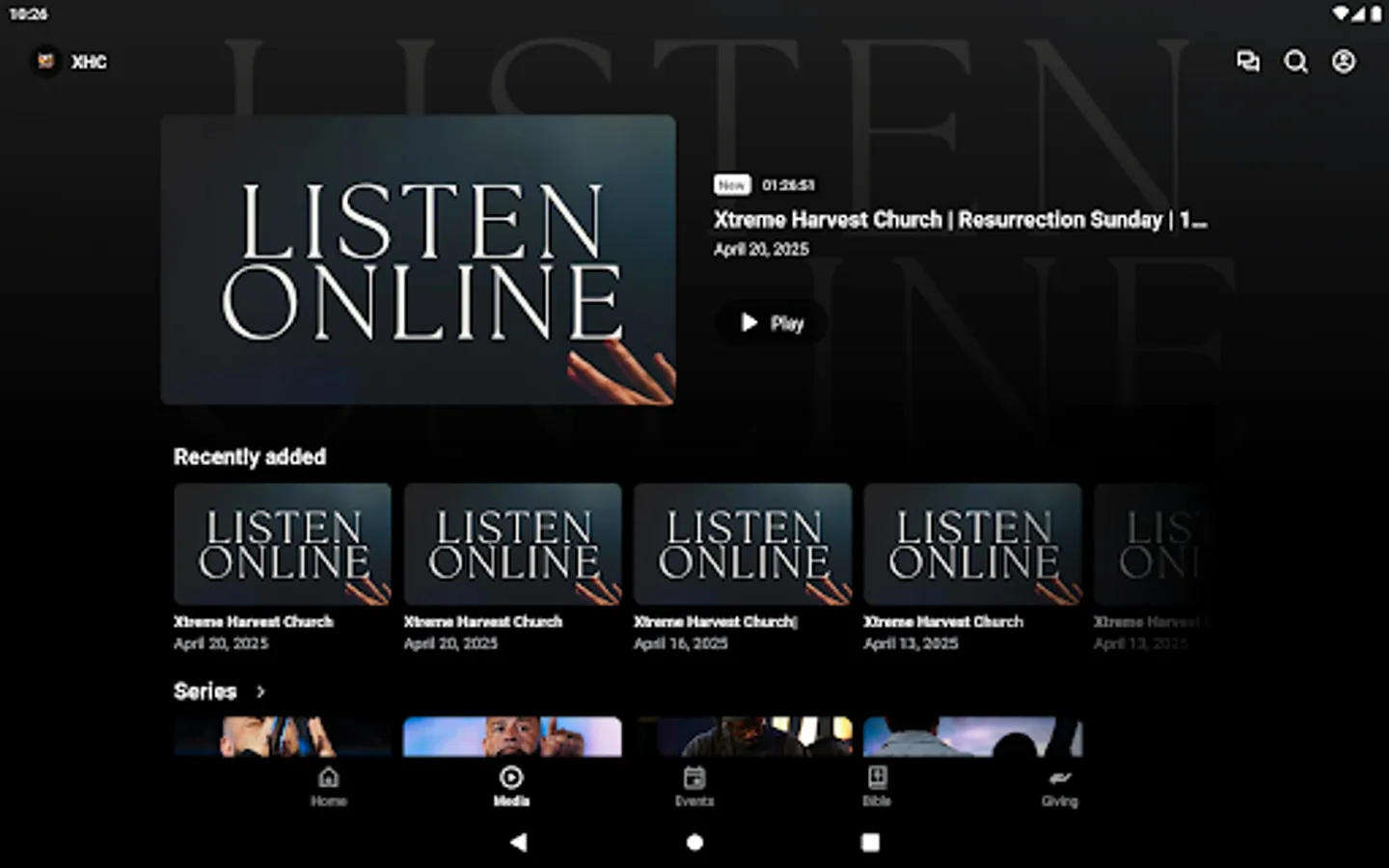Viewport: 1389px width, 868px height.
Task: Tap the Android back navigation button
Action: (518, 842)
